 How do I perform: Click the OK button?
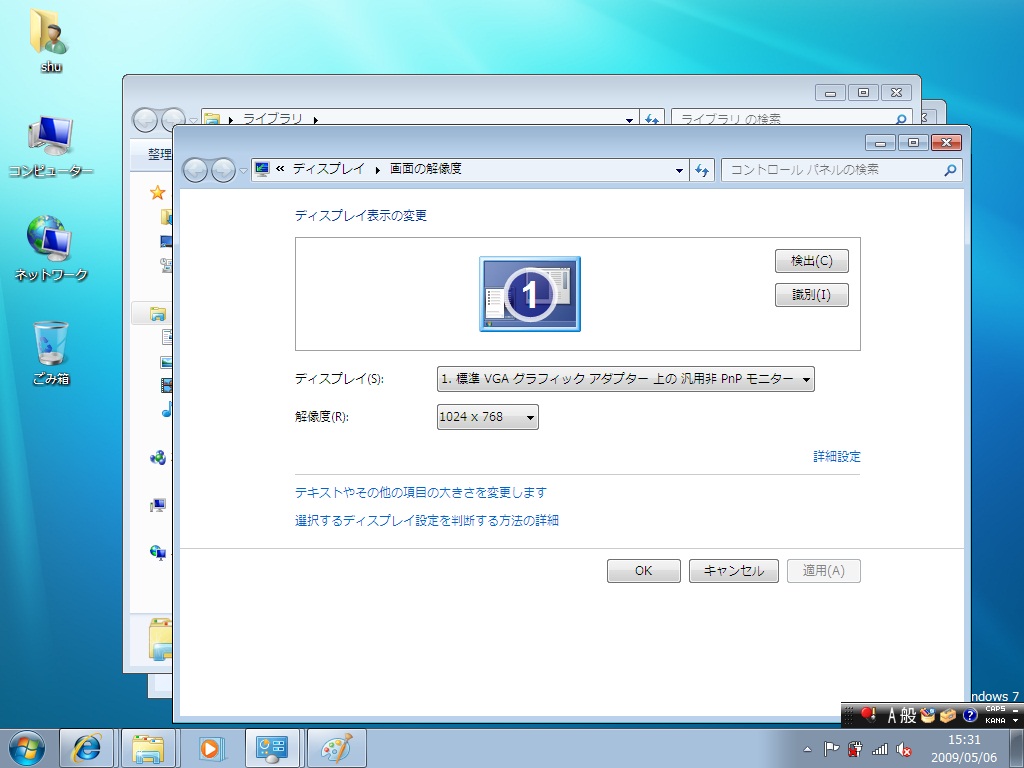click(643, 571)
